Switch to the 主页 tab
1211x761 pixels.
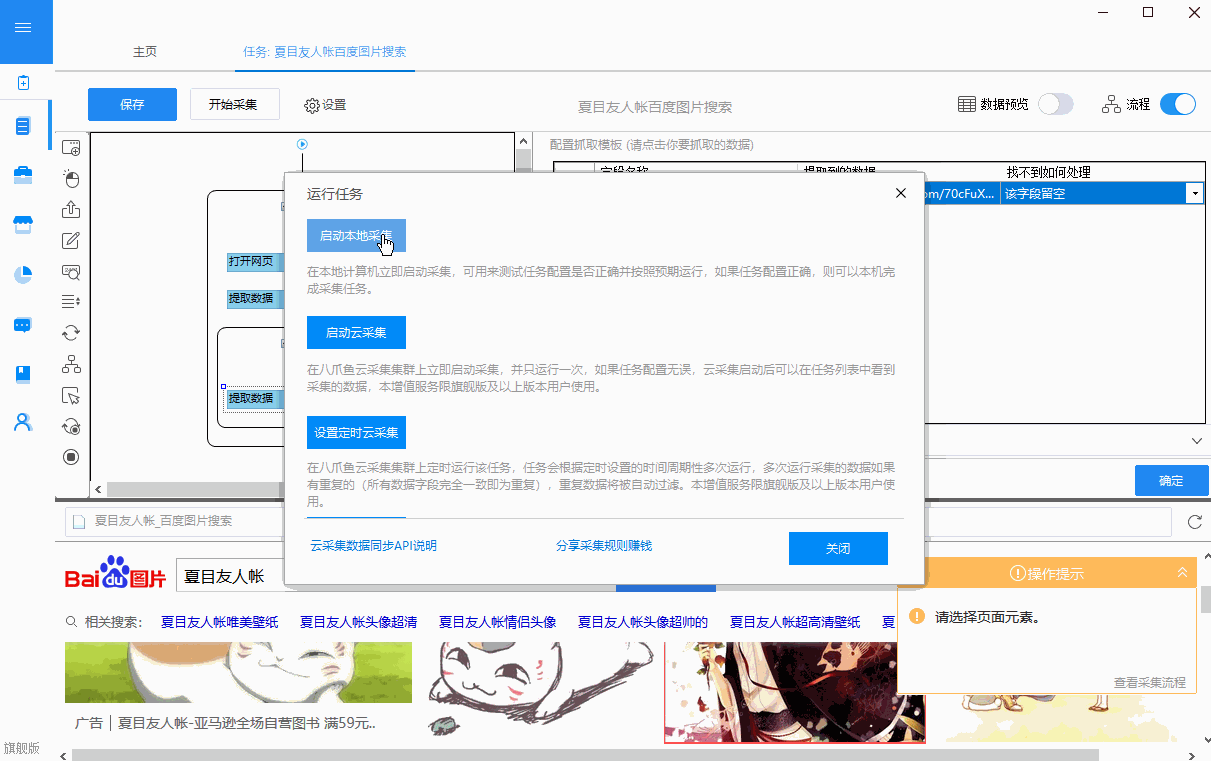tap(145, 52)
